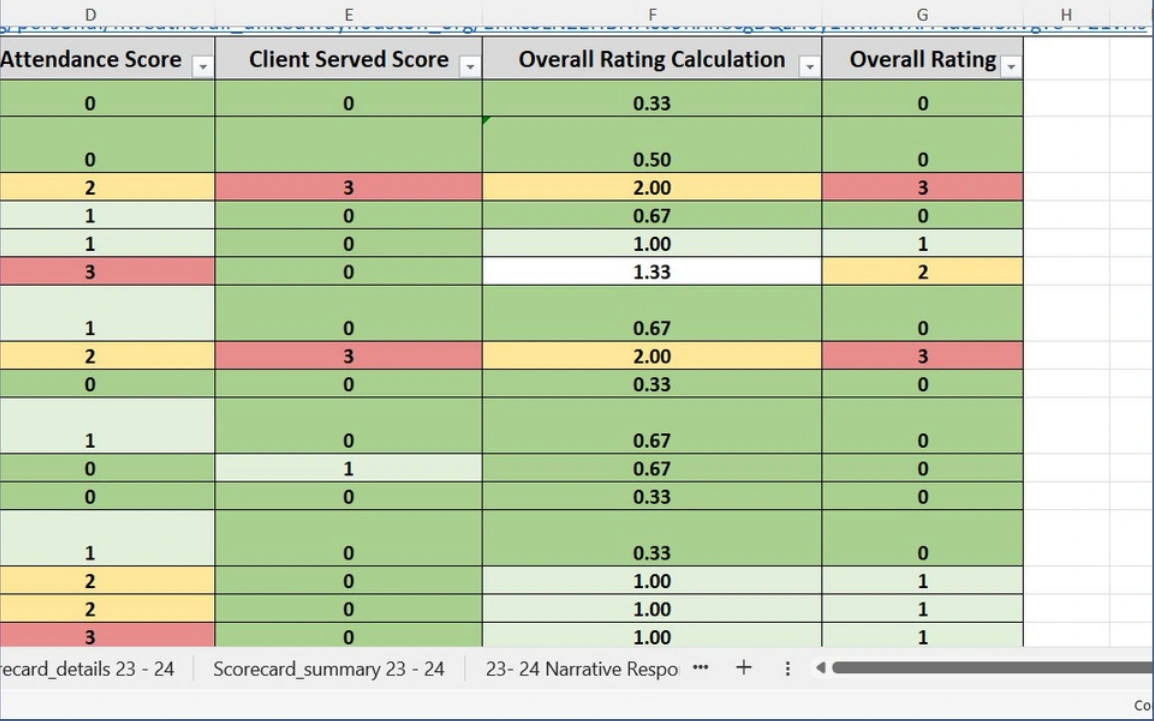
Task: Add a new sheet with the plus icon
Action: 743,668
